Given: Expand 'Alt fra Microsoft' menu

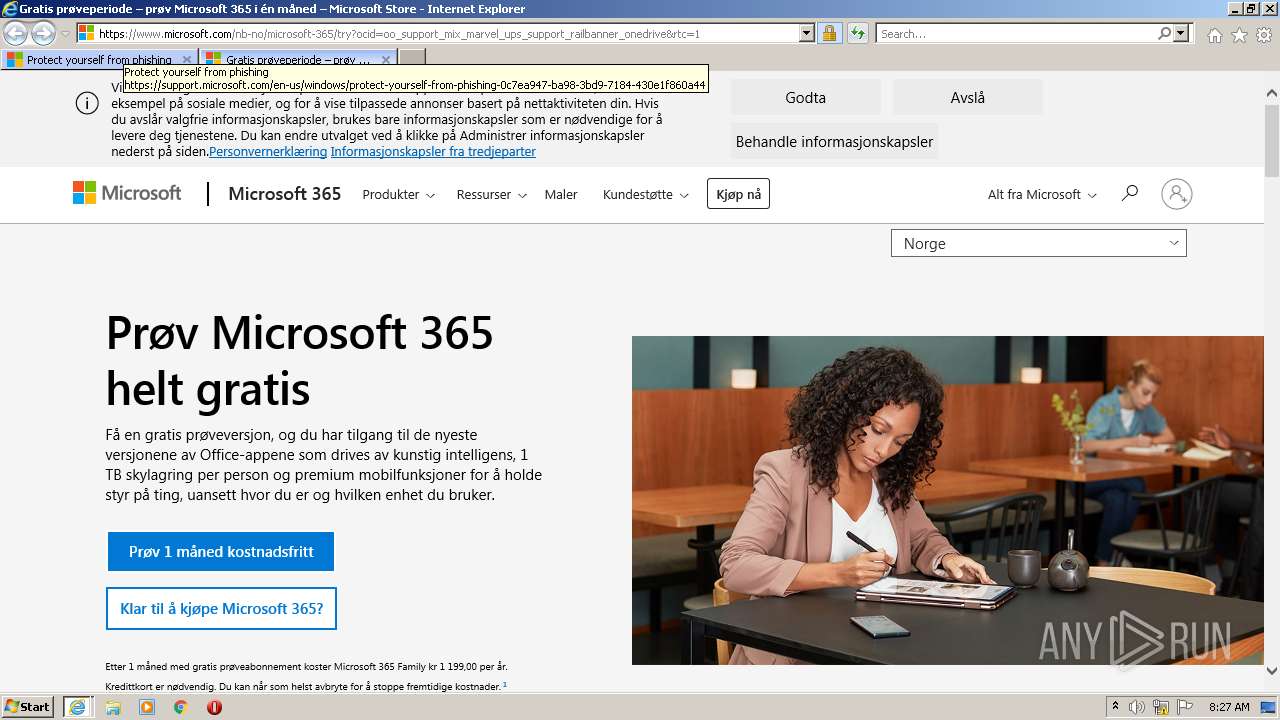Looking at the screenshot, I should tap(1042, 194).
